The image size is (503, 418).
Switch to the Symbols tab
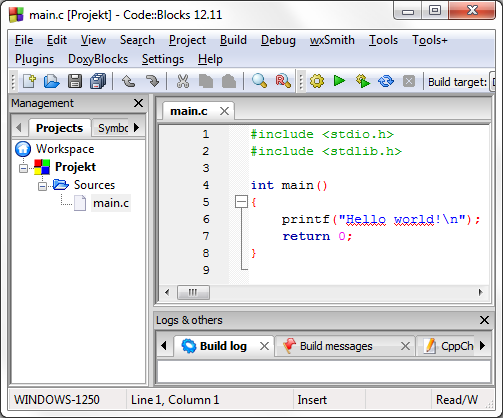pyautogui.click(x=113, y=128)
